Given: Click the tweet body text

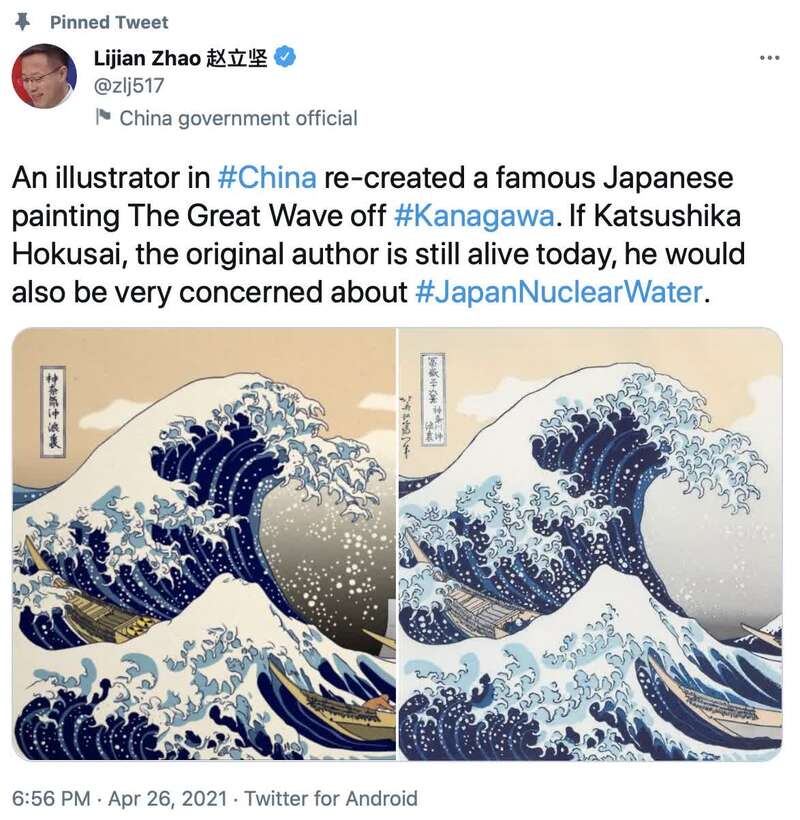Looking at the screenshot, I should click(x=378, y=235).
